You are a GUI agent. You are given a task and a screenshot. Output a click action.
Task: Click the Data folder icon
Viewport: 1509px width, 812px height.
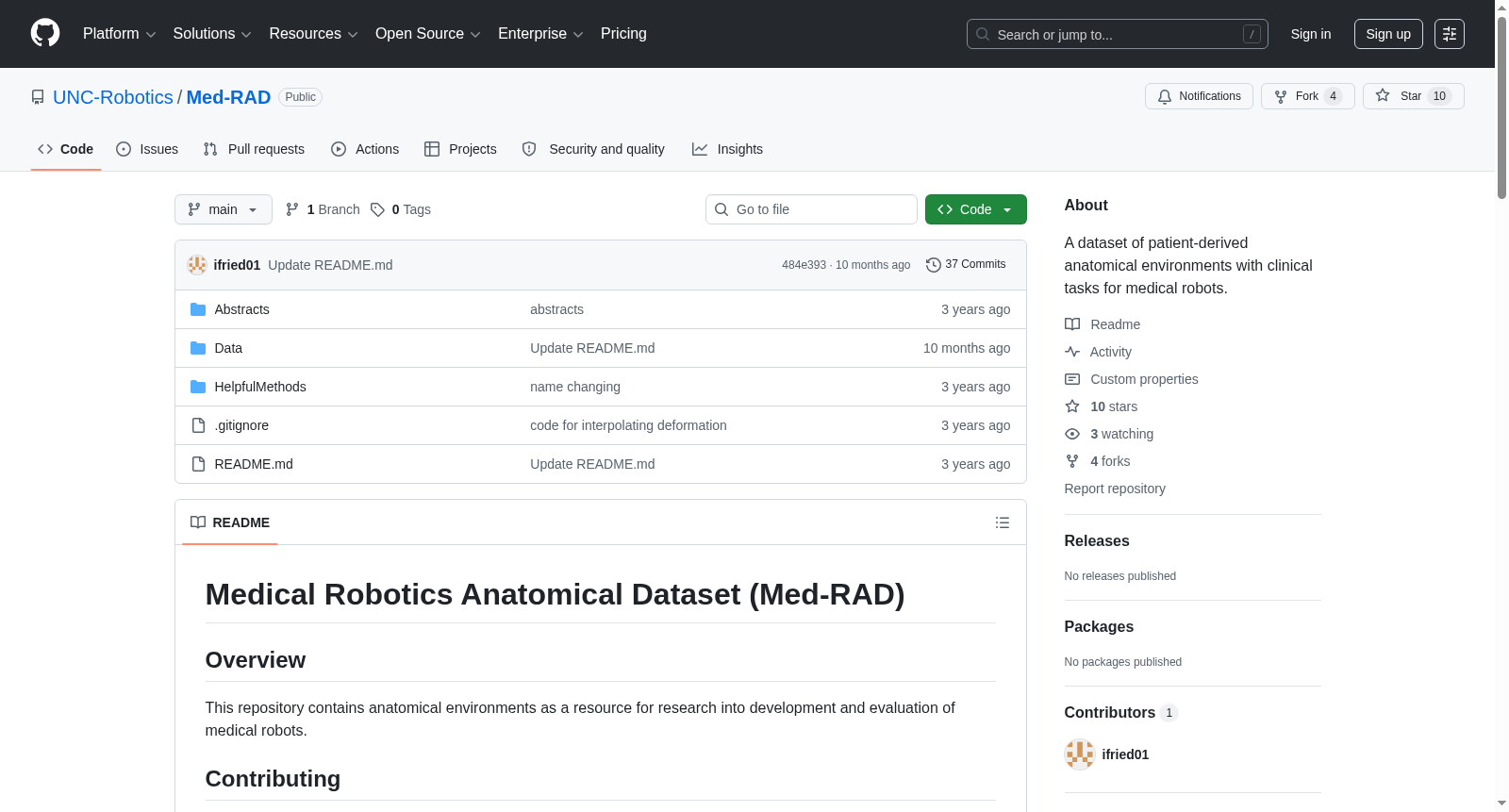198,348
